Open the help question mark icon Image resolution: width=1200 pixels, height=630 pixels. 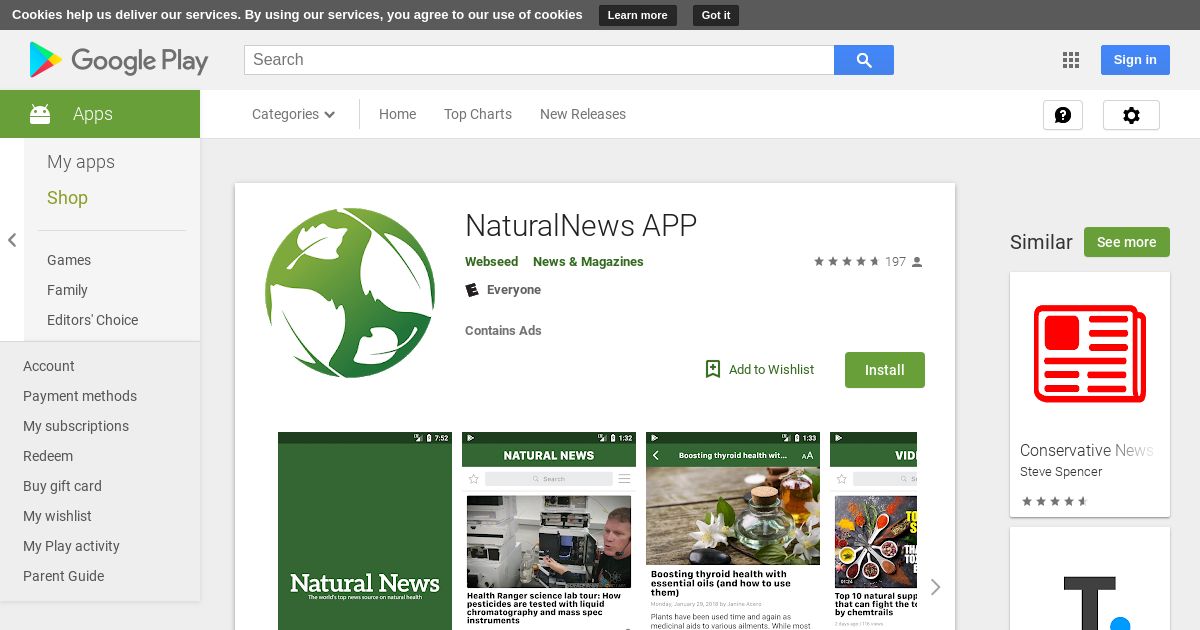1063,115
